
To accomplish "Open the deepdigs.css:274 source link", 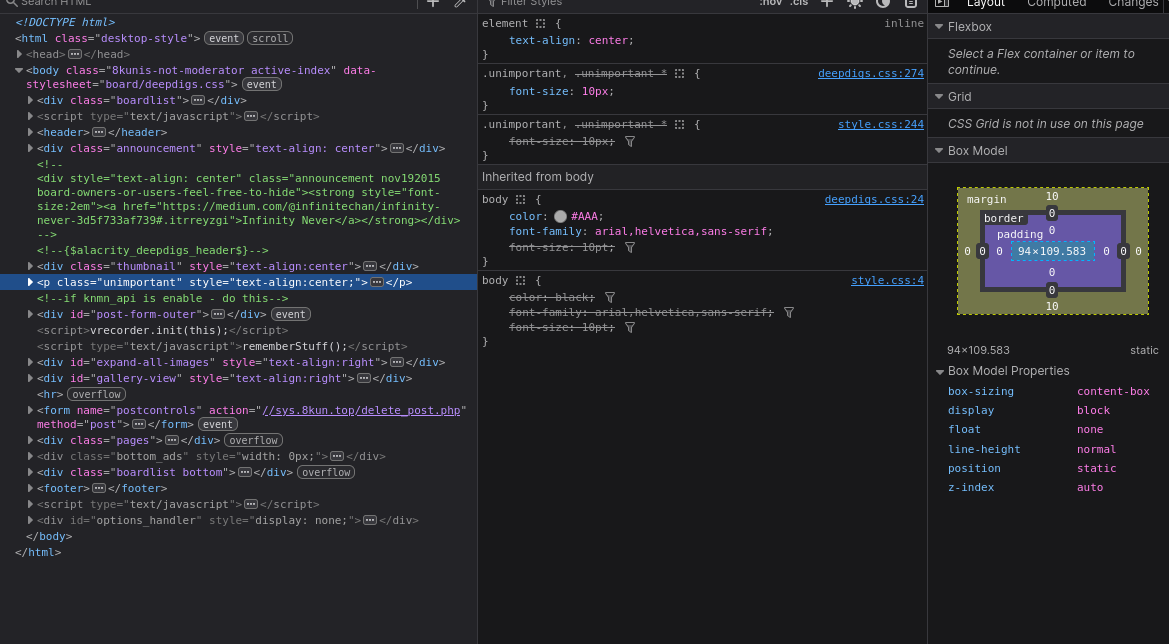I will [871, 74].
